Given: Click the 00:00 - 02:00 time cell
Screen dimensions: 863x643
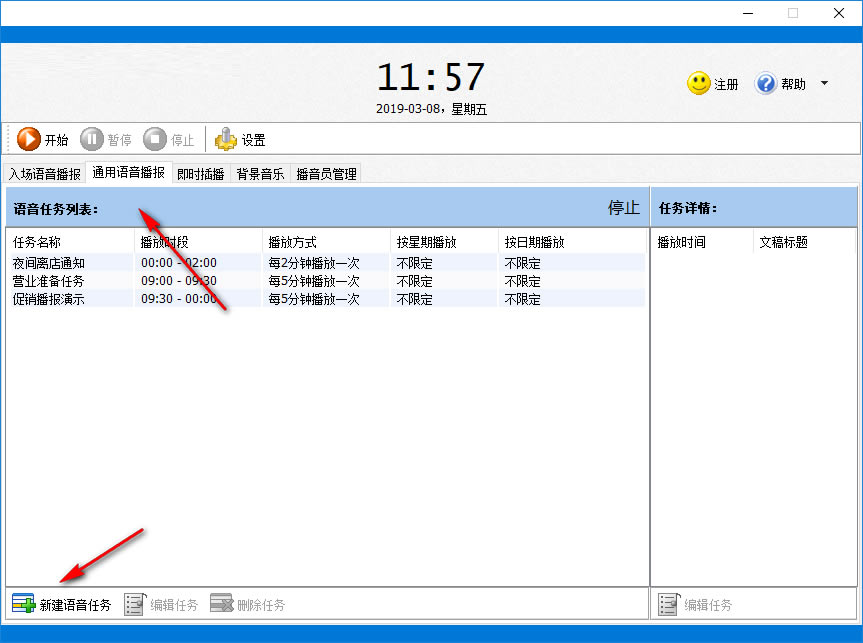Looking at the screenshot, I should coord(179,263).
